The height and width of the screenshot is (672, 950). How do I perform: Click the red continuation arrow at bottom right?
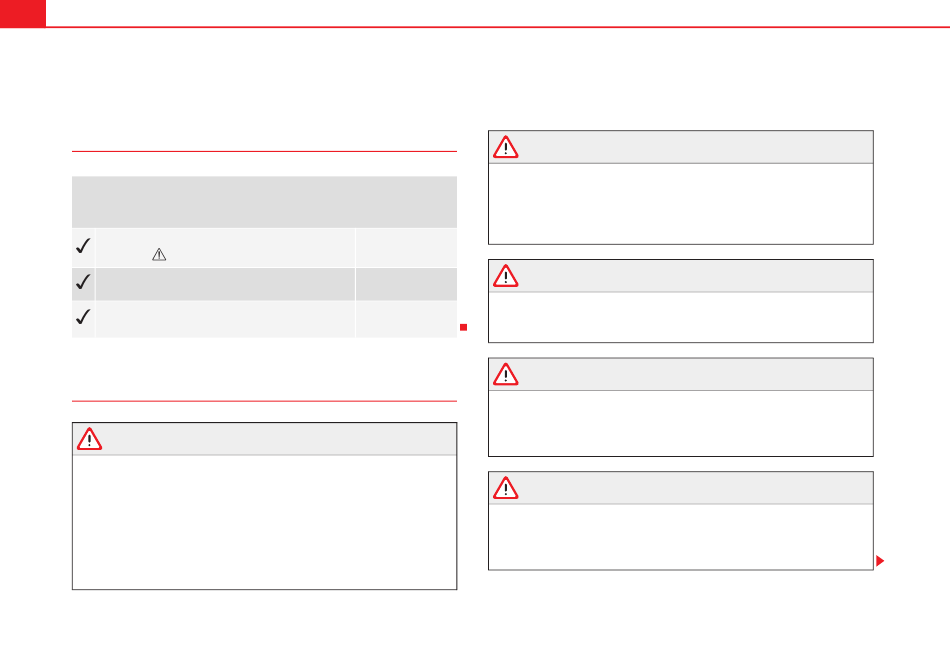[880, 561]
